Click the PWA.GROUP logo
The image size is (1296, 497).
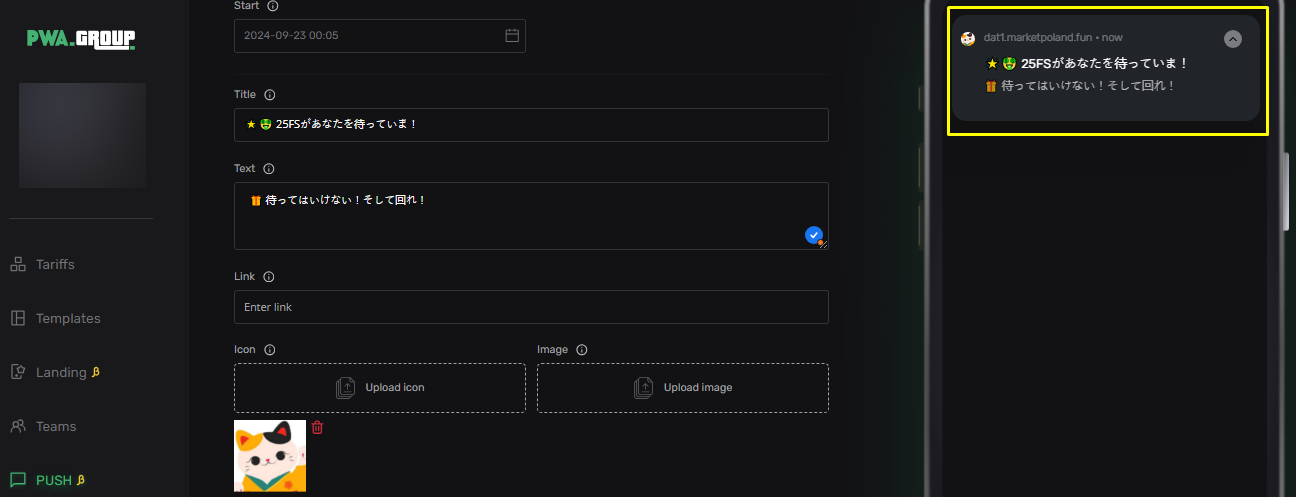81,39
